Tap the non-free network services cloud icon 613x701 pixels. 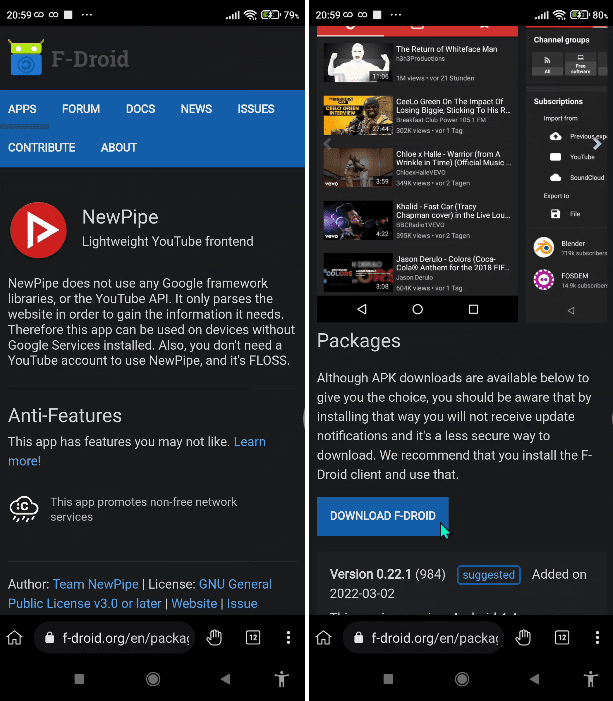[24, 509]
